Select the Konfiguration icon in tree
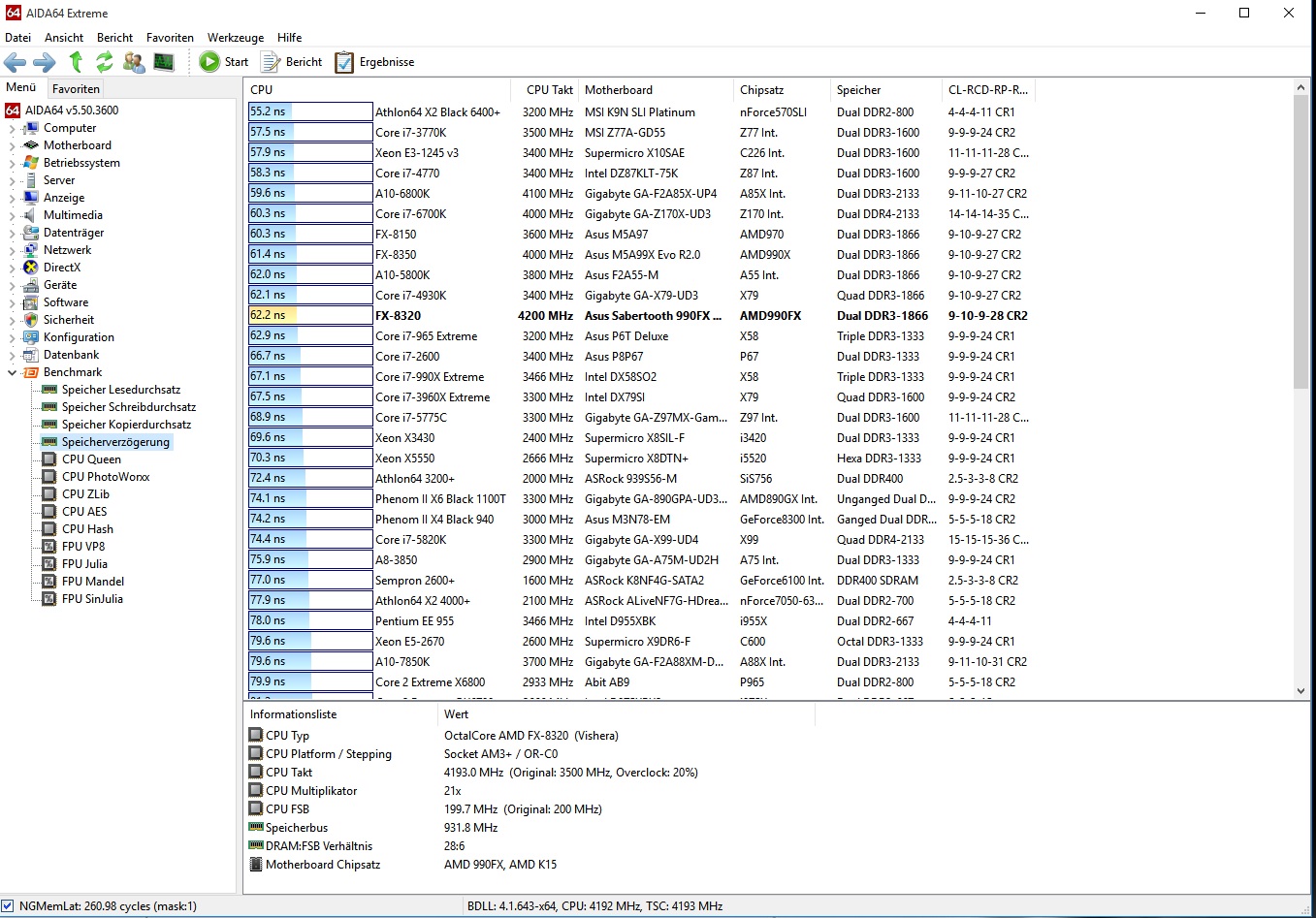This screenshot has width=1316, height=918. coord(31,337)
